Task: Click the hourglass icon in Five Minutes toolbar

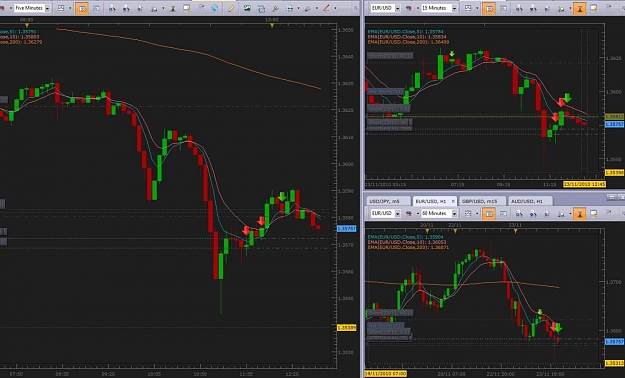Action: click(173, 9)
